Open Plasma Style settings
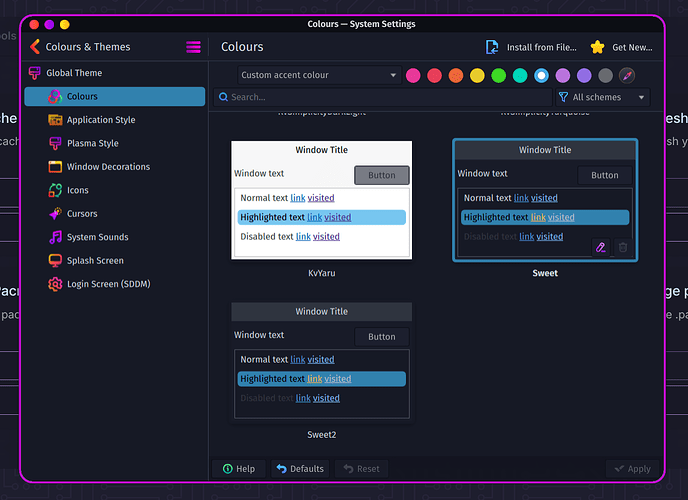 coord(92,143)
